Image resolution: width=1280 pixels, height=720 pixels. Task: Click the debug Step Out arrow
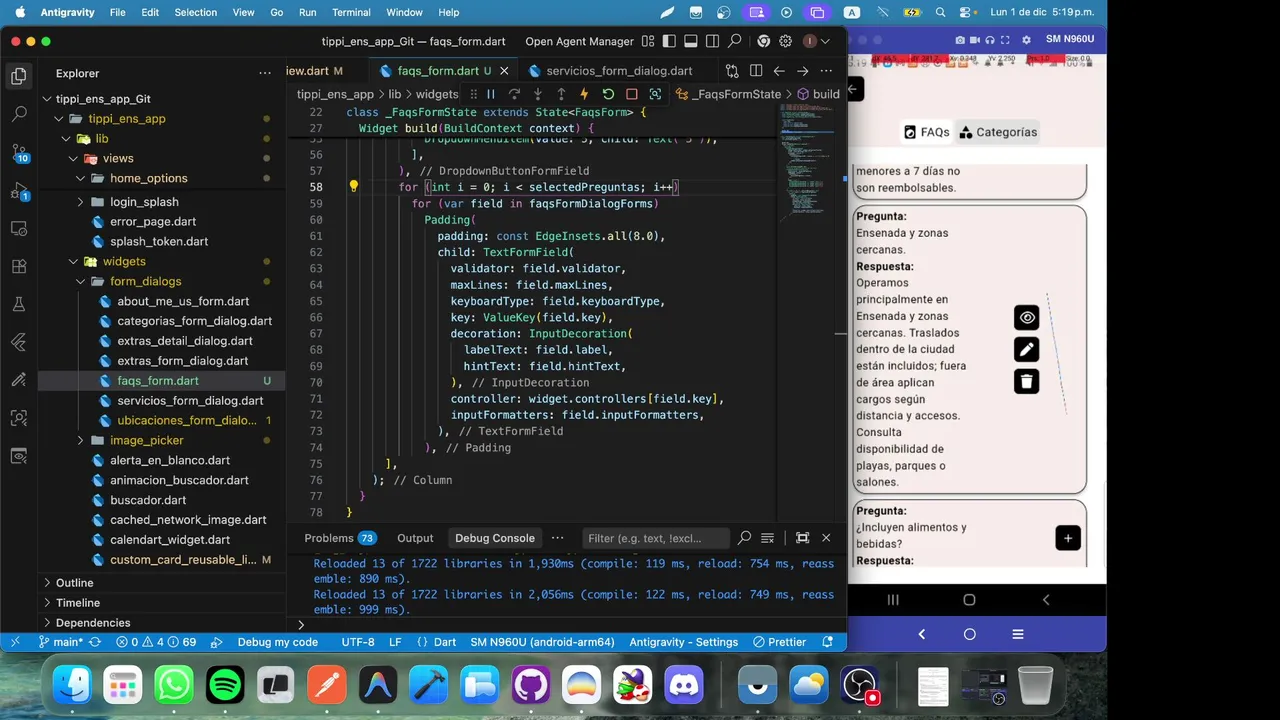tap(561, 94)
